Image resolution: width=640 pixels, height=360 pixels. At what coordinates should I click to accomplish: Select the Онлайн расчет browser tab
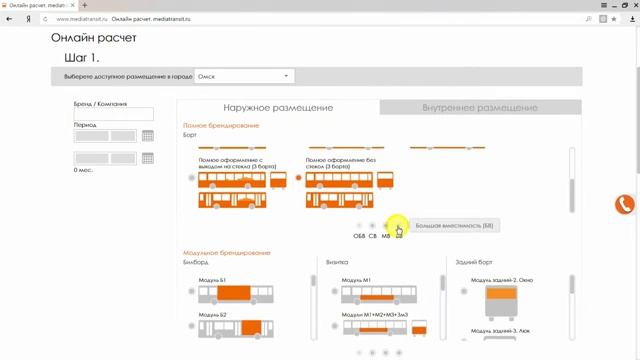pyautogui.click(x=38, y=5)
